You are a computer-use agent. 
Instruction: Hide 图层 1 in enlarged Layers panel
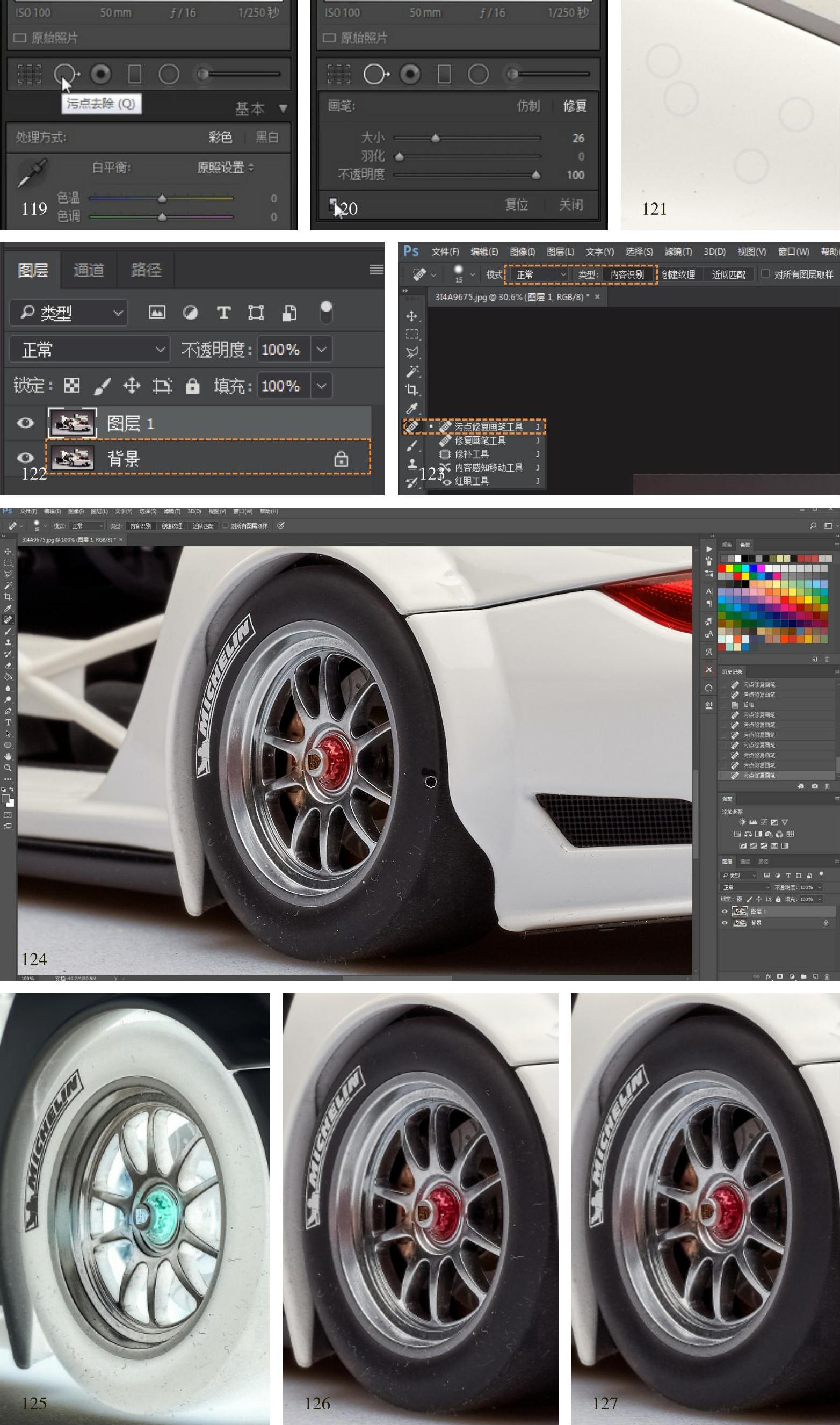[25, 423]
